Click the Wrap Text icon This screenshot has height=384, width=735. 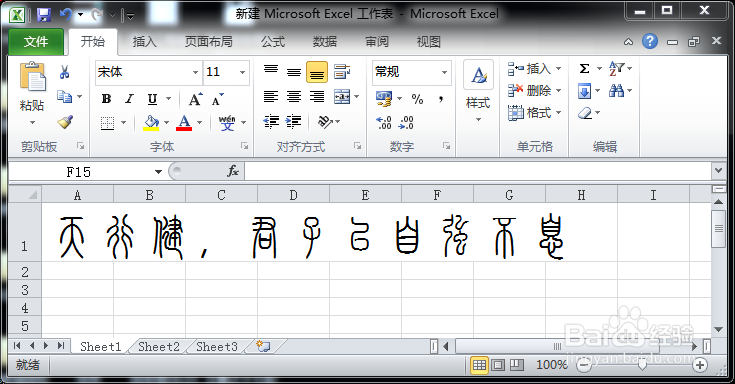coord(342,72)
